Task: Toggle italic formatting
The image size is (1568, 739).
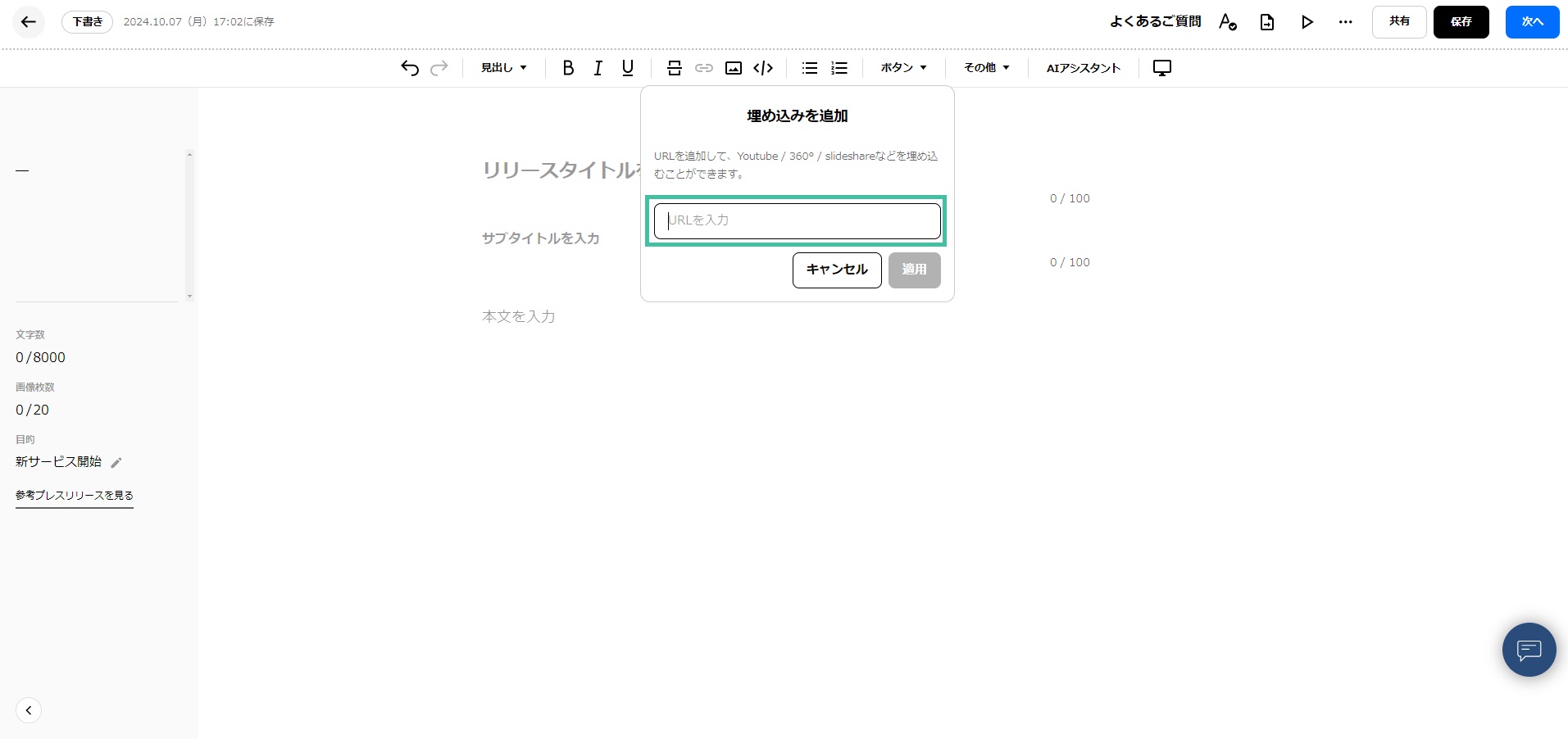Action: pyautogui.click(x=598, y=68)
